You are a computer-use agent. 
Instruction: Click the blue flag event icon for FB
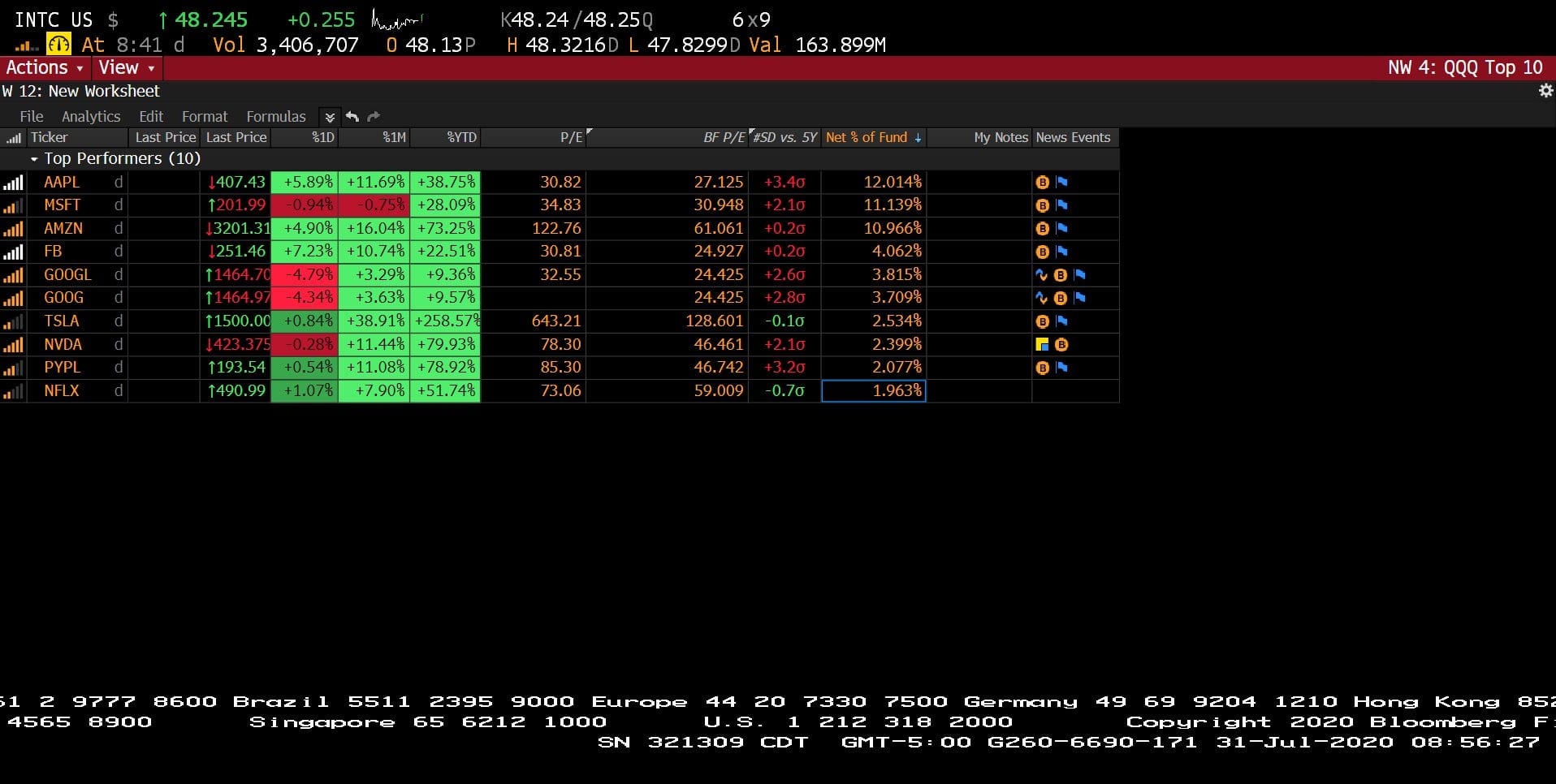click(1061, 252)
